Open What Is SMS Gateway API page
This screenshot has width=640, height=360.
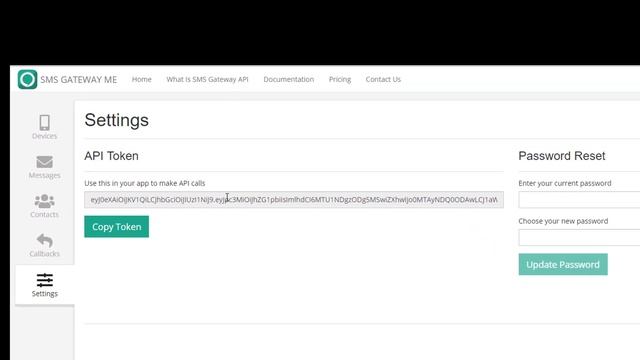(x=207, y=79)
